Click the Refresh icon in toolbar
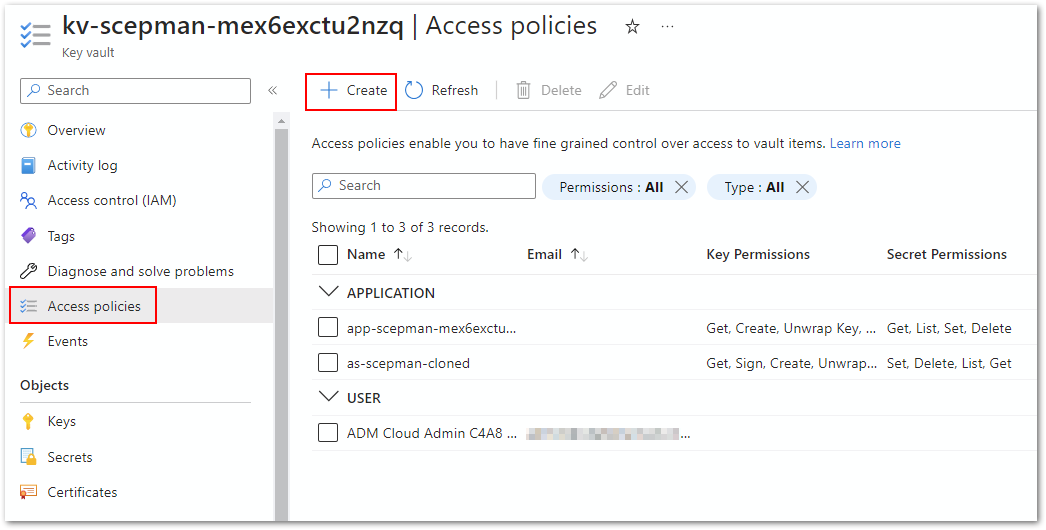Screen dimensions: 1046x530 pyautogui.click(x=415, y=91)
